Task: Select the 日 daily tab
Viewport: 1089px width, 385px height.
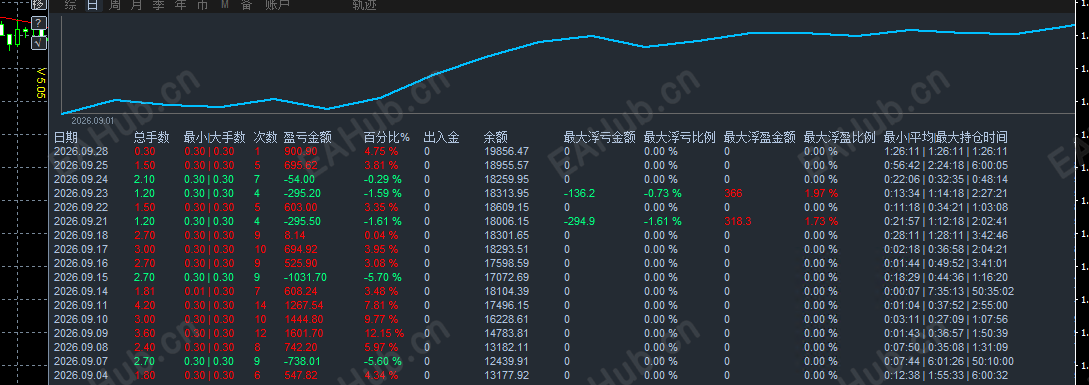Action: click(93, 5)
